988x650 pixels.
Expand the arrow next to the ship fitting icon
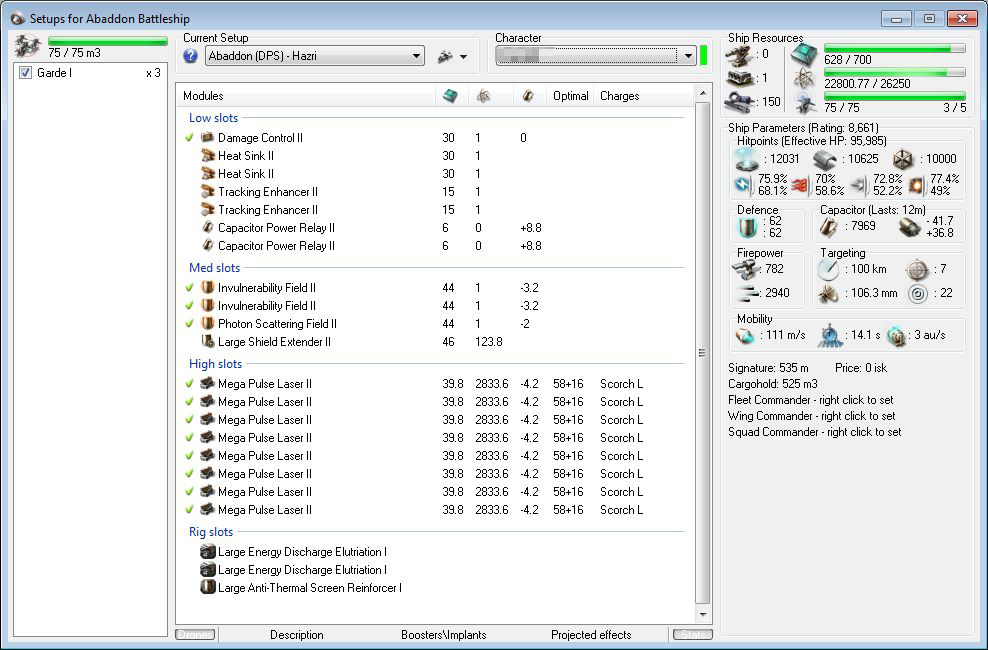coord(464,57)
